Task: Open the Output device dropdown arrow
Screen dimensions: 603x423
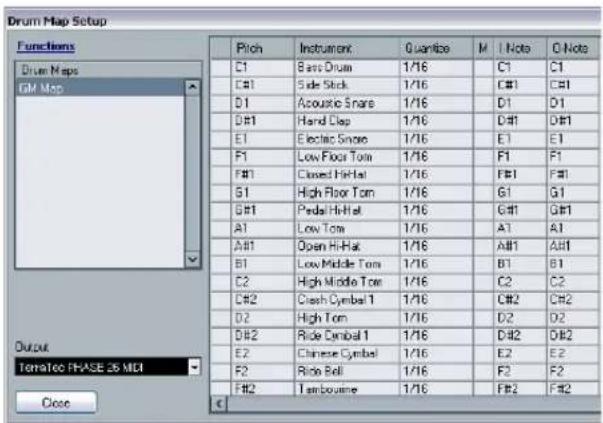Action: [195, 367]
